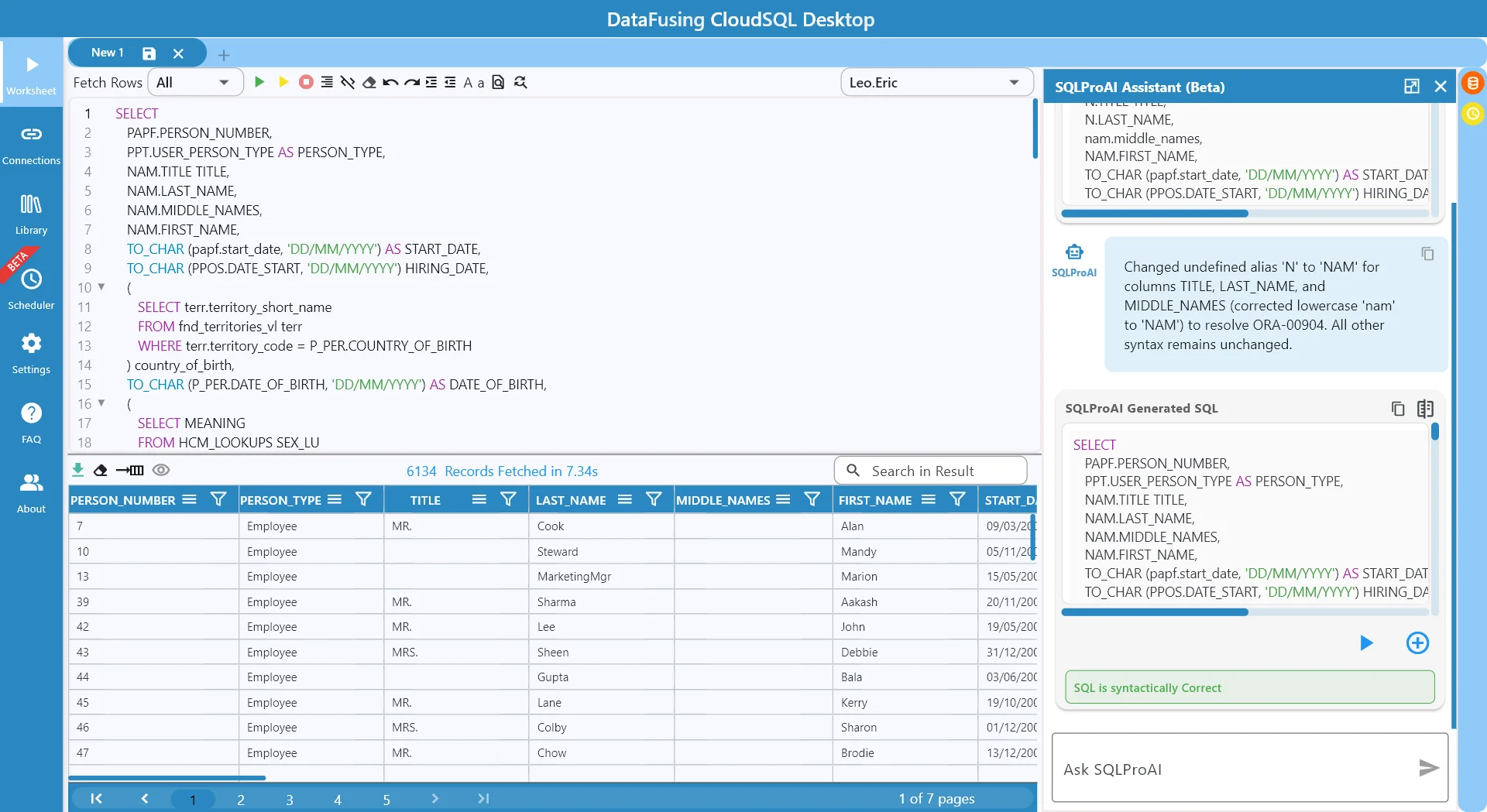Screen dimensions: 1487x812
Task: Open find and replace icon
Action: click(520, 82)
